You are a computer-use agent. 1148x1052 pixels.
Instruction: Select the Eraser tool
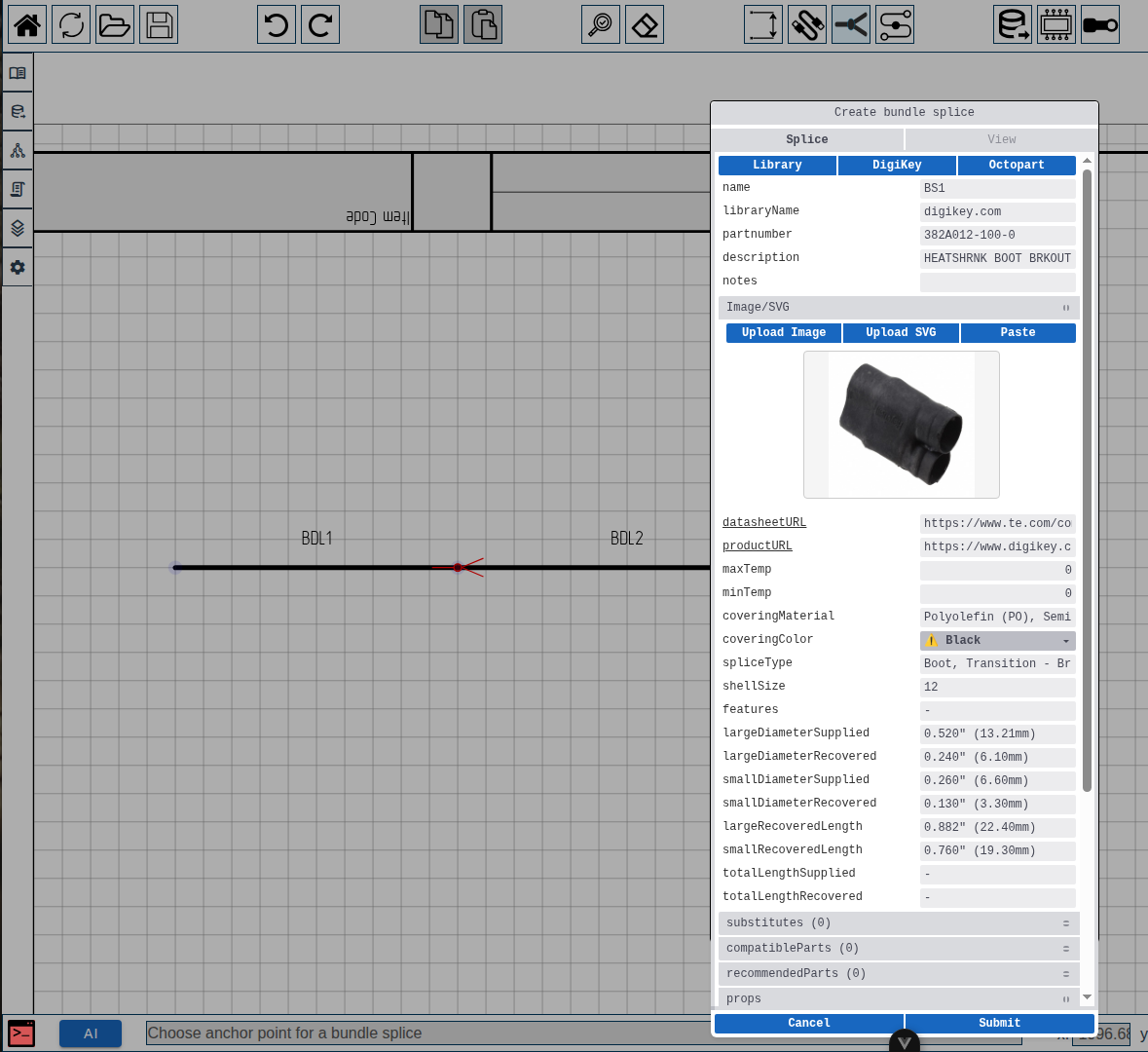tap(644, 24)
